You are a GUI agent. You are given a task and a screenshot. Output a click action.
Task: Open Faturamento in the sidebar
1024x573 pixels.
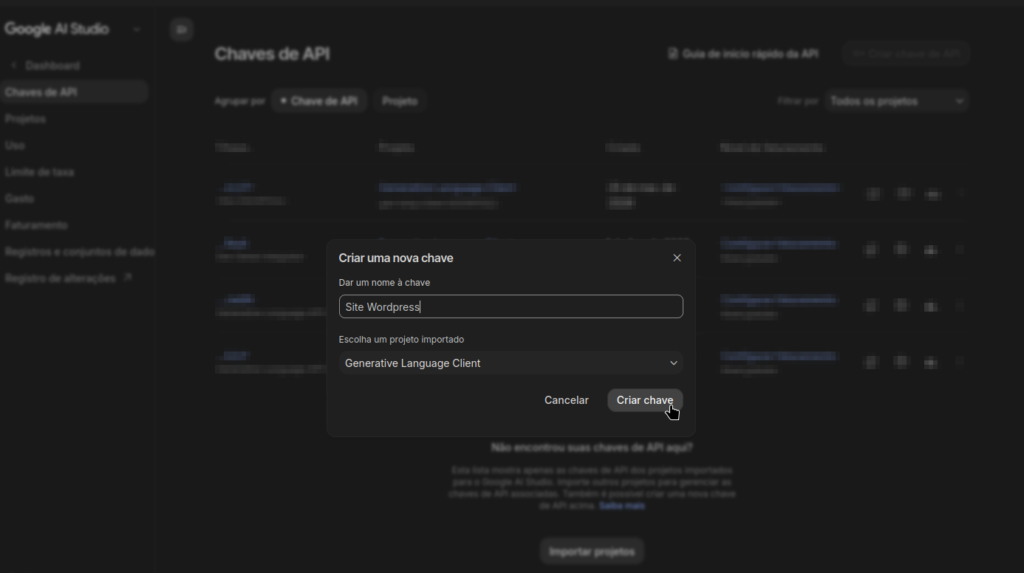(x=36, y=225)
